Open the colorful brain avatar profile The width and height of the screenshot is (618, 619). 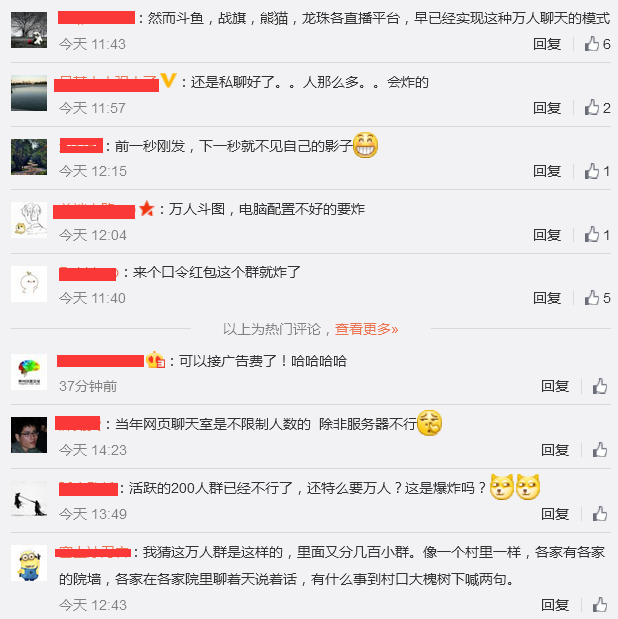29,372
